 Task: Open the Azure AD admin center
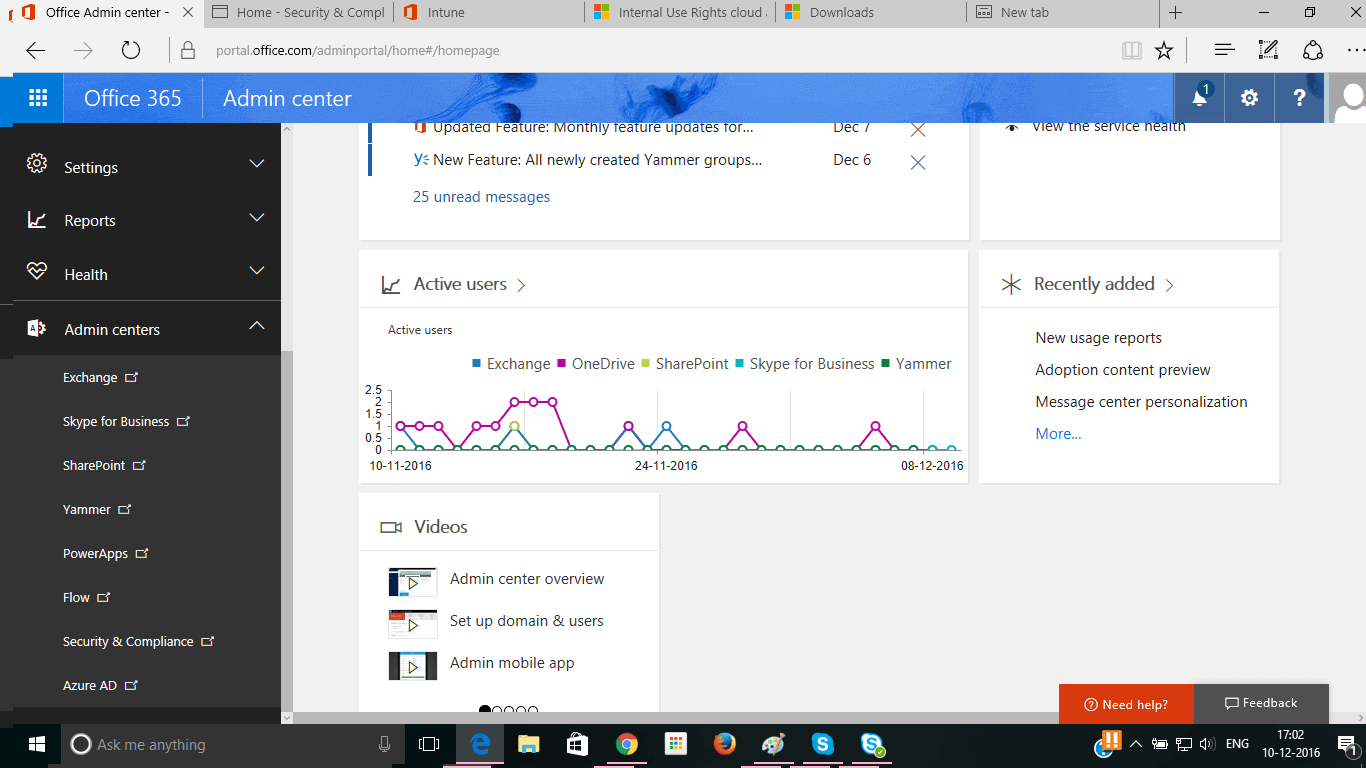coord(100,685)
